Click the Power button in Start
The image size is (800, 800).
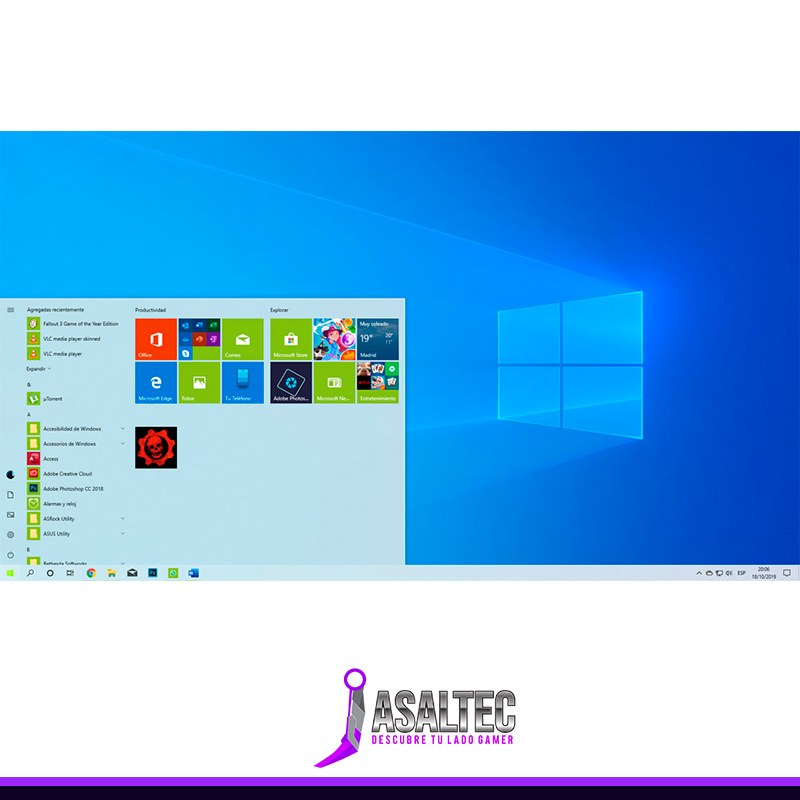click(x=10, y=555)
